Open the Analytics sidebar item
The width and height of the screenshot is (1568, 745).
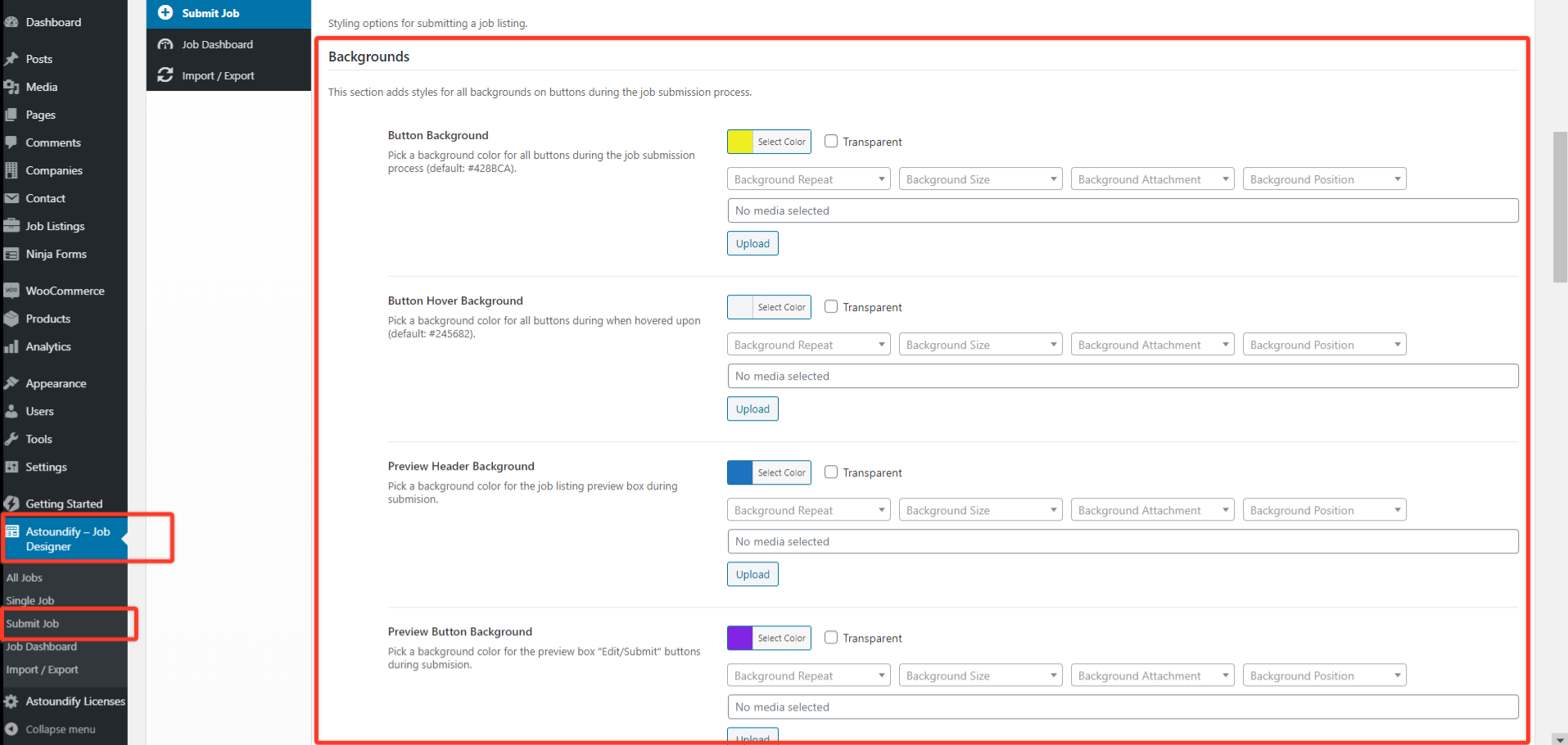click(48, 346)
